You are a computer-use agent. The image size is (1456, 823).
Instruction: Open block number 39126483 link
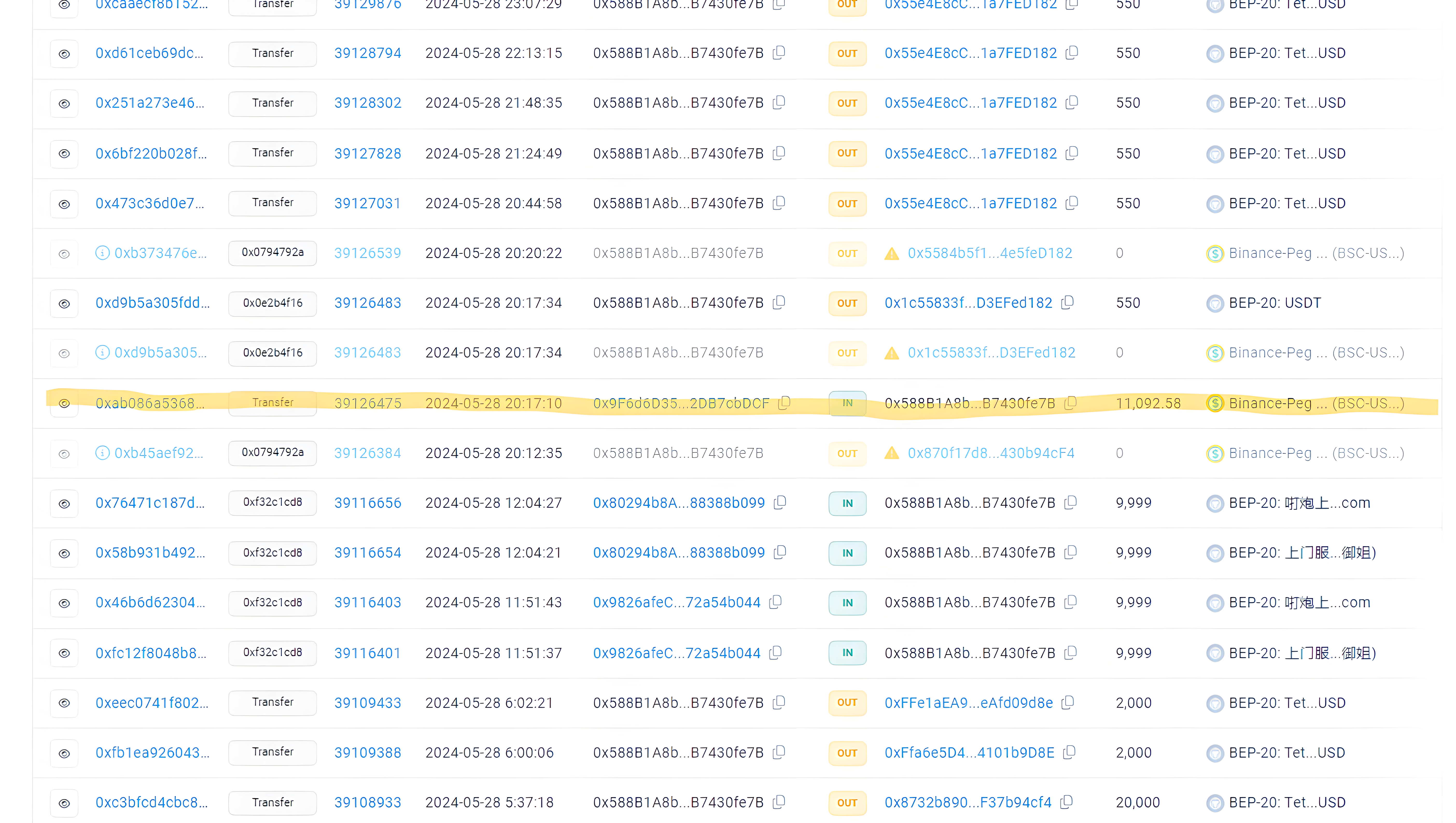click(x=368, y=303)
